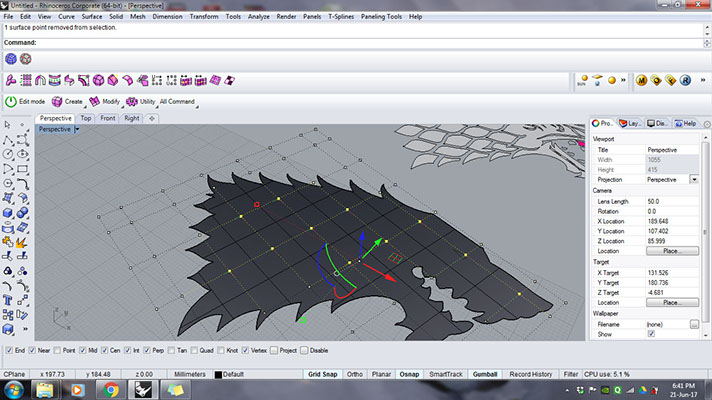712x400 pixels.
Task: Click the T-Splines pipe arch icon
Action: click(x=40, y=81)
